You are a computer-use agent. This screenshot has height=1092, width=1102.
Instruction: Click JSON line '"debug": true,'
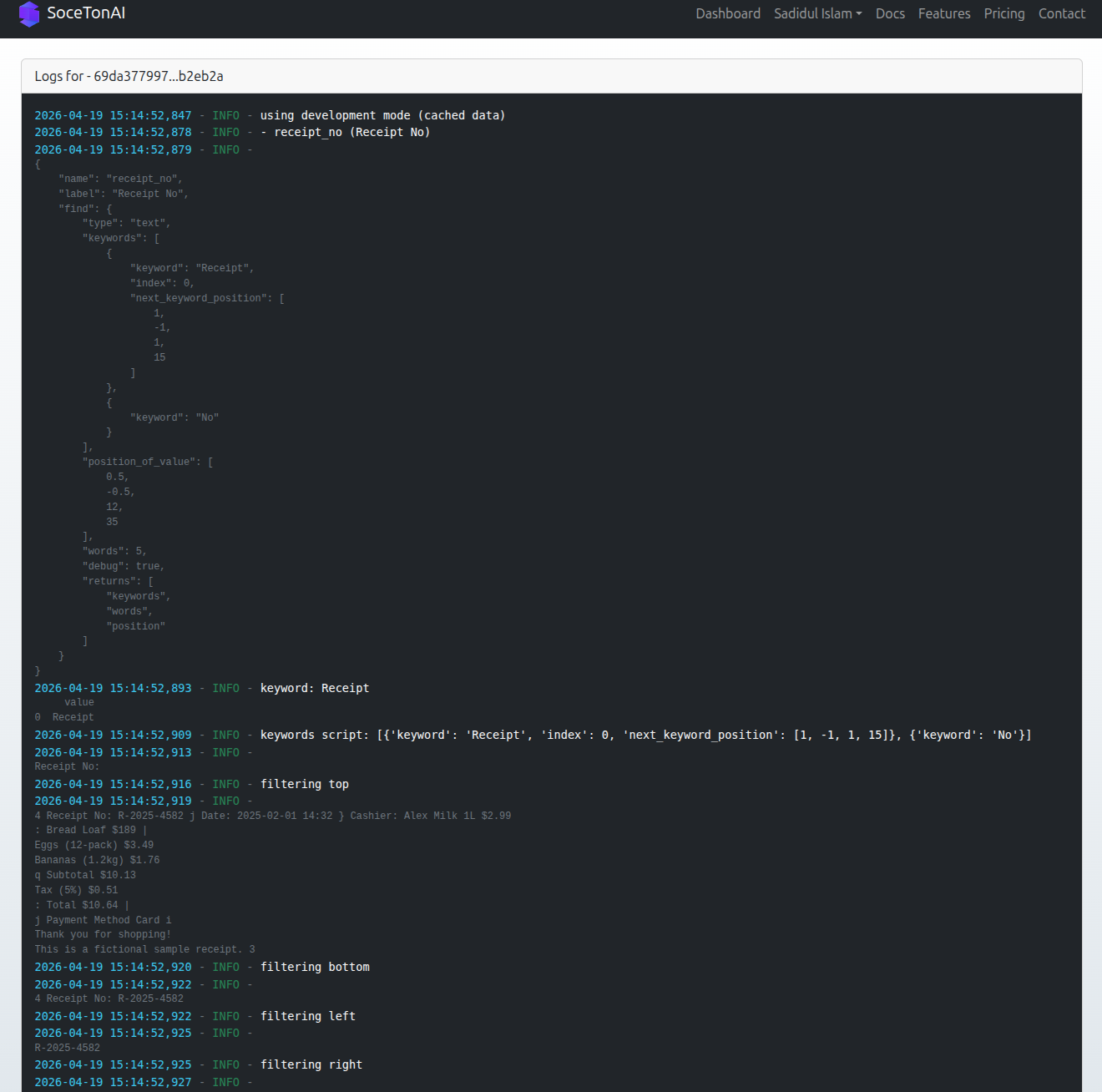pyautogui.click(x=124, y=566)
